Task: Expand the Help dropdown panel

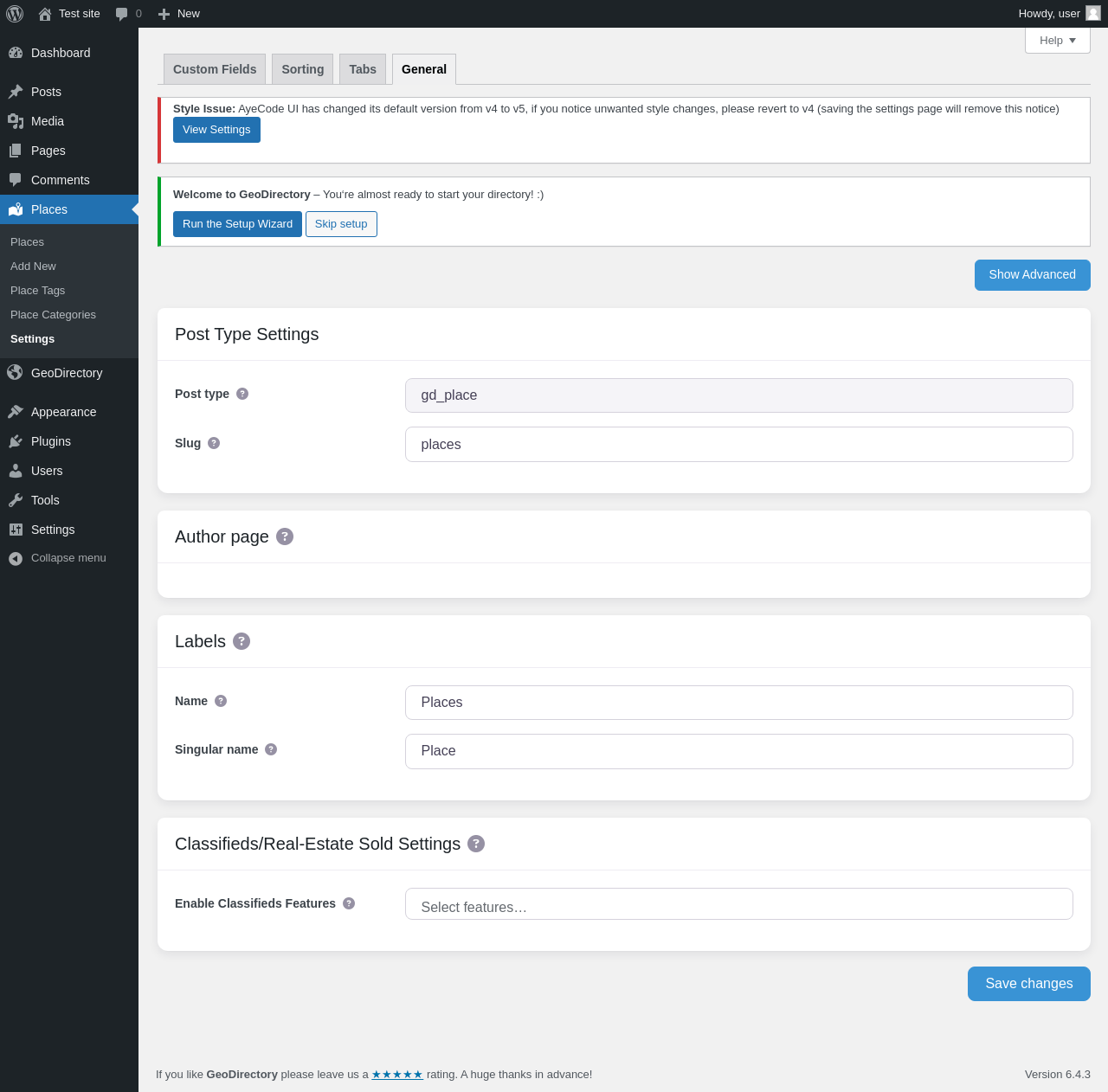Action: (1058, 41)
